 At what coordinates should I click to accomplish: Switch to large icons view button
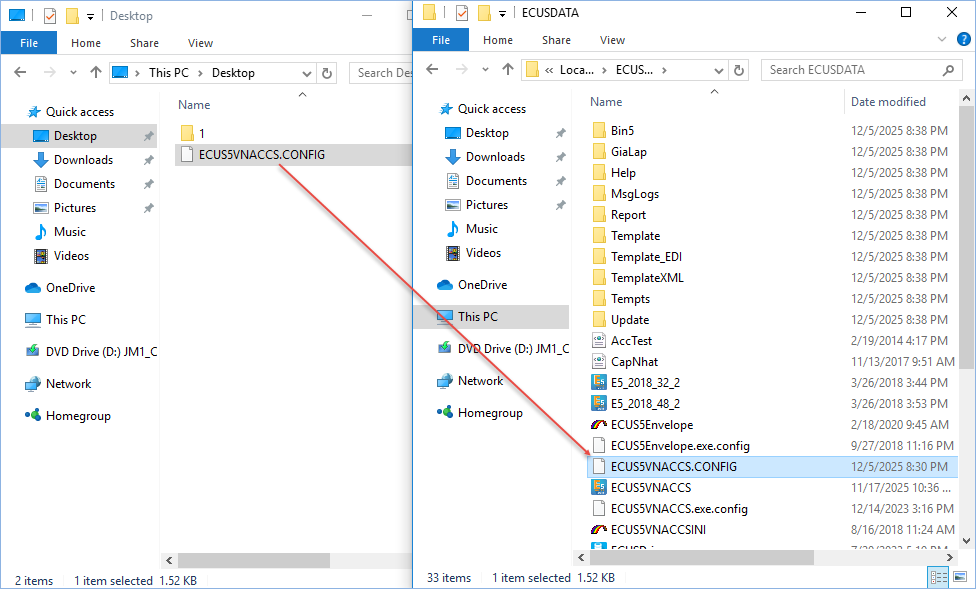pos(960,577)
